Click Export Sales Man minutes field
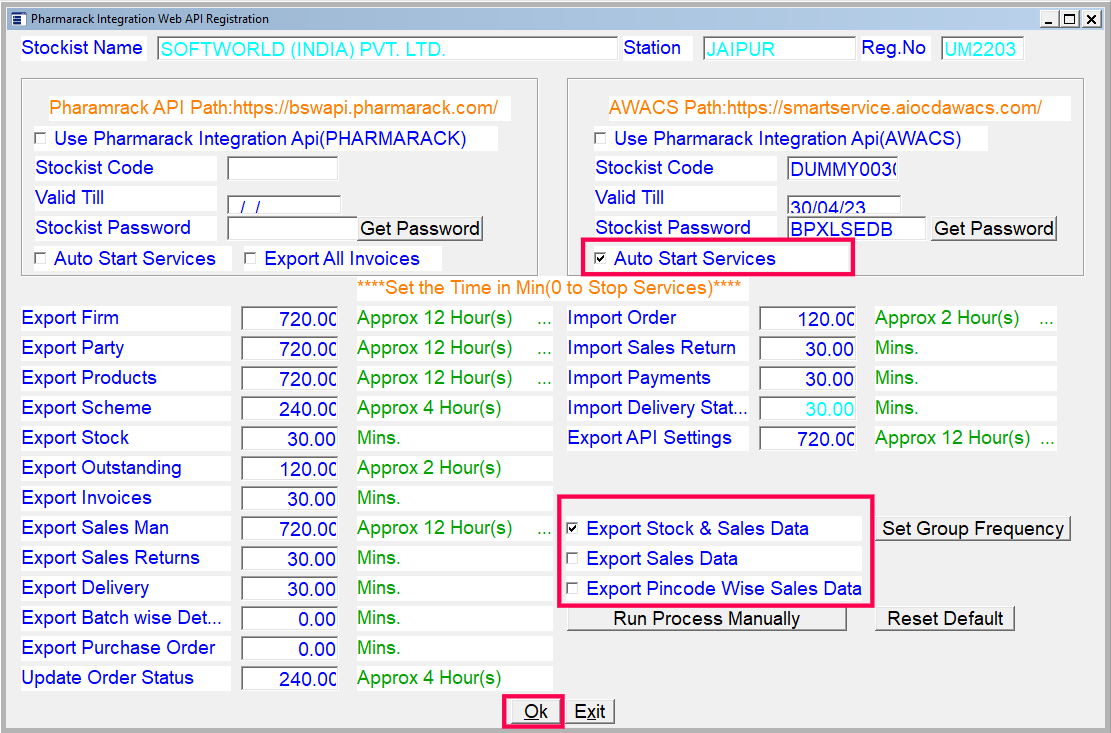This screenshot has height=733, width=1111. (x=290, y=528)
